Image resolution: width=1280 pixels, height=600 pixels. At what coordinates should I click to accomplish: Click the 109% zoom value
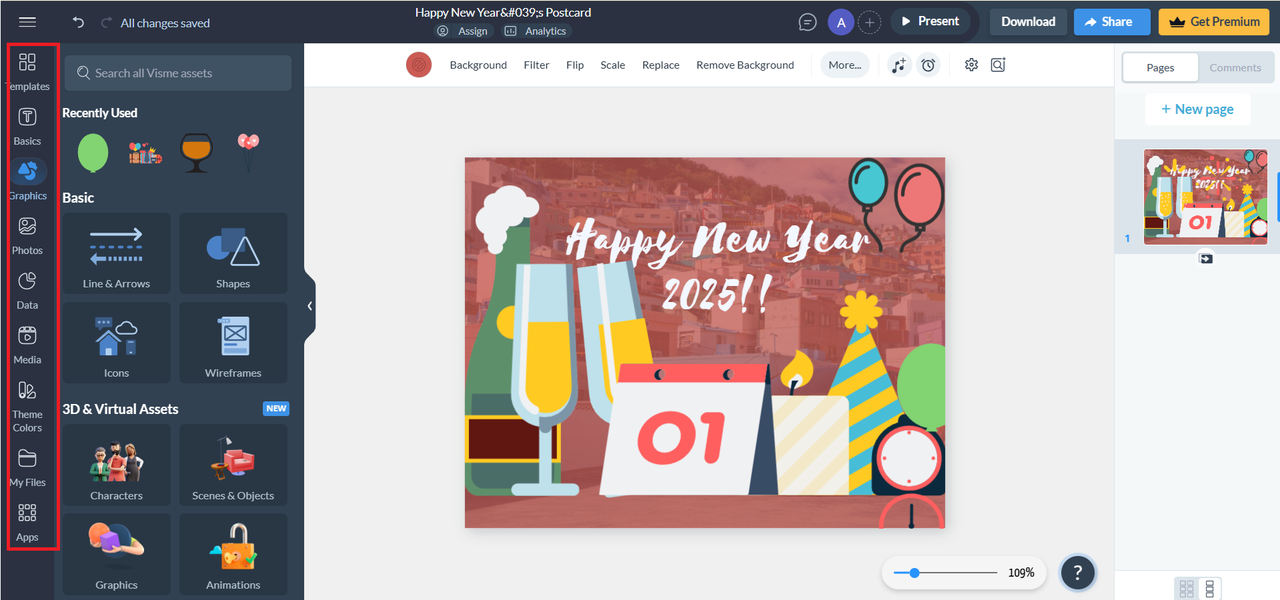tap(1021, 573)
